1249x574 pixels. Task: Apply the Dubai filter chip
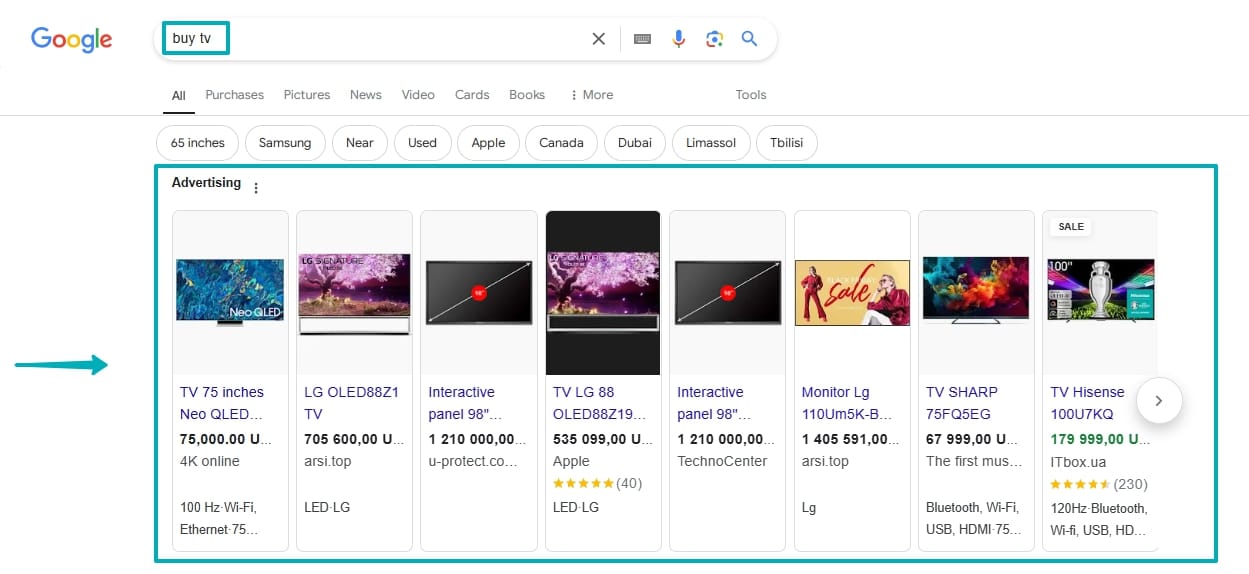click(635, 143)
